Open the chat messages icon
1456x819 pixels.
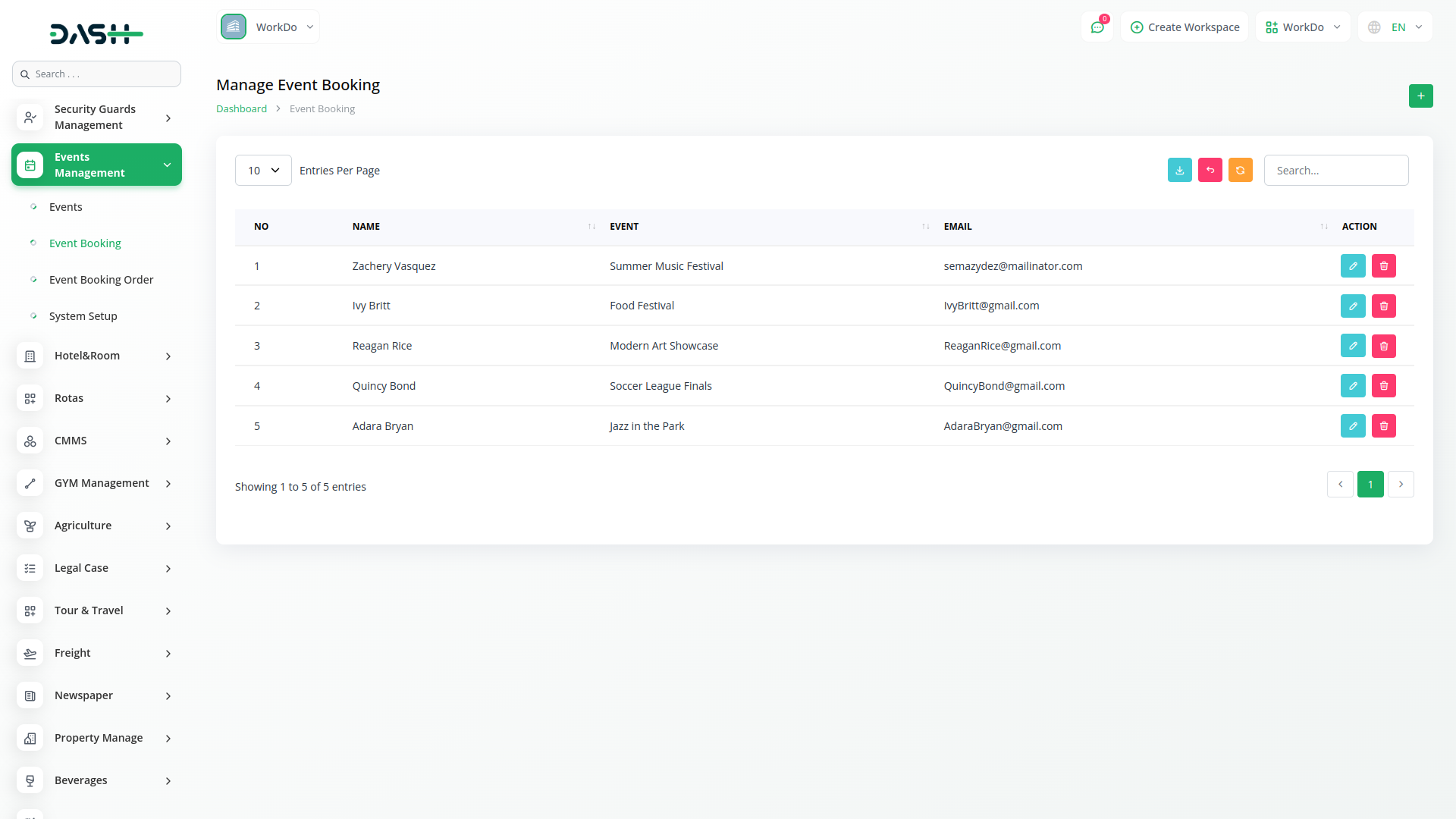1097,27
